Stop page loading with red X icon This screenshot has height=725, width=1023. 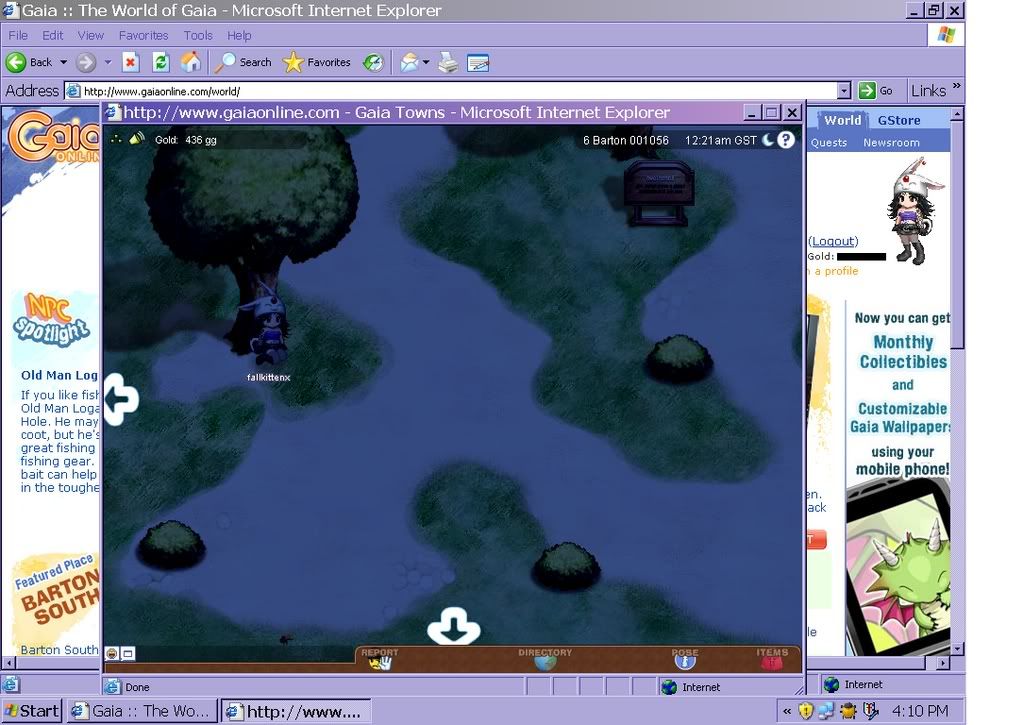pyautogui.click(x=130, y=63)
